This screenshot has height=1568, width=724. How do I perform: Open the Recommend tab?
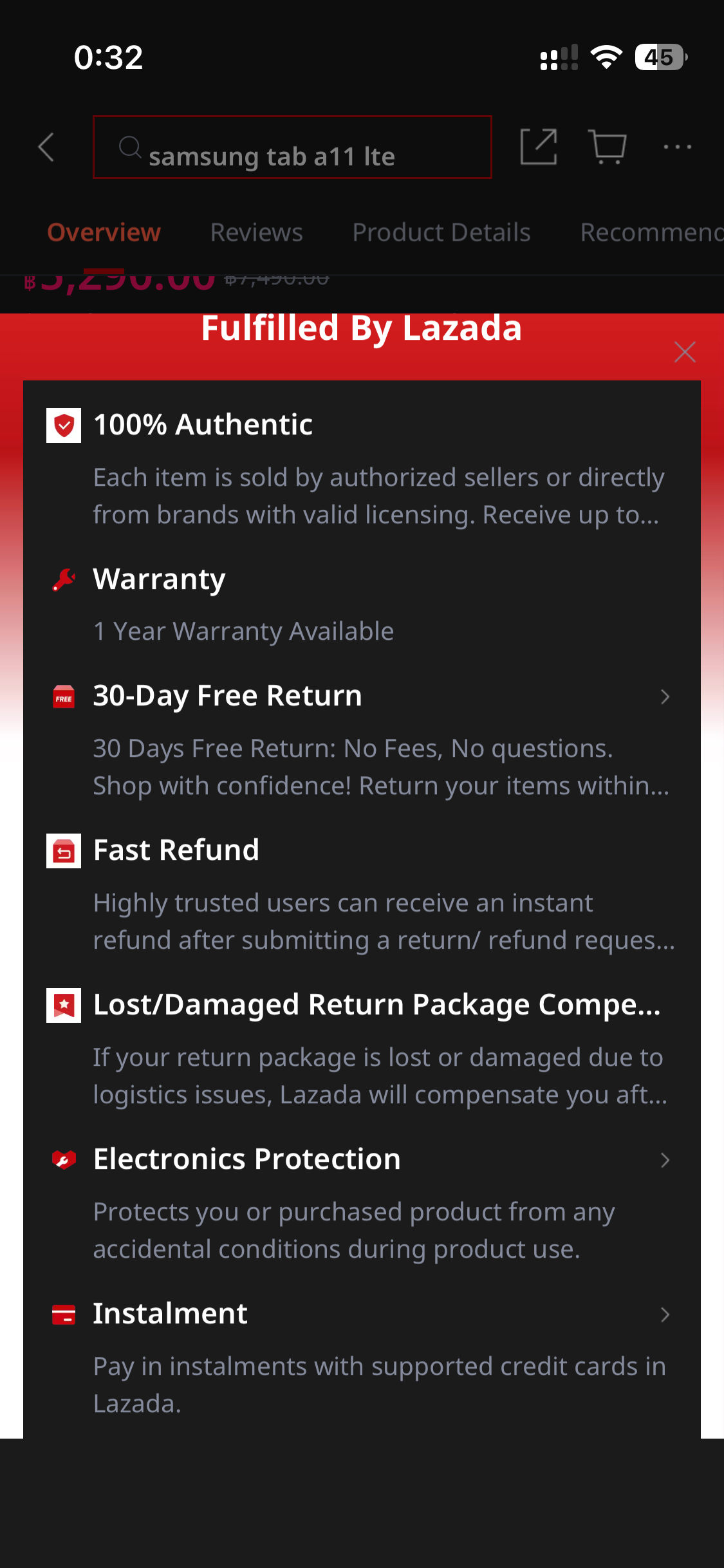[x=652, y=232]
